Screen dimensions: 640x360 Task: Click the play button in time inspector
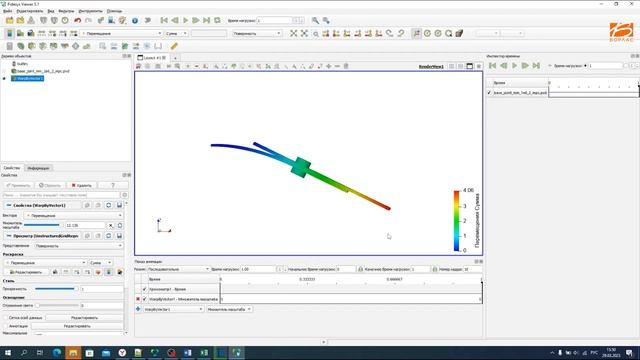click(514, 66)
